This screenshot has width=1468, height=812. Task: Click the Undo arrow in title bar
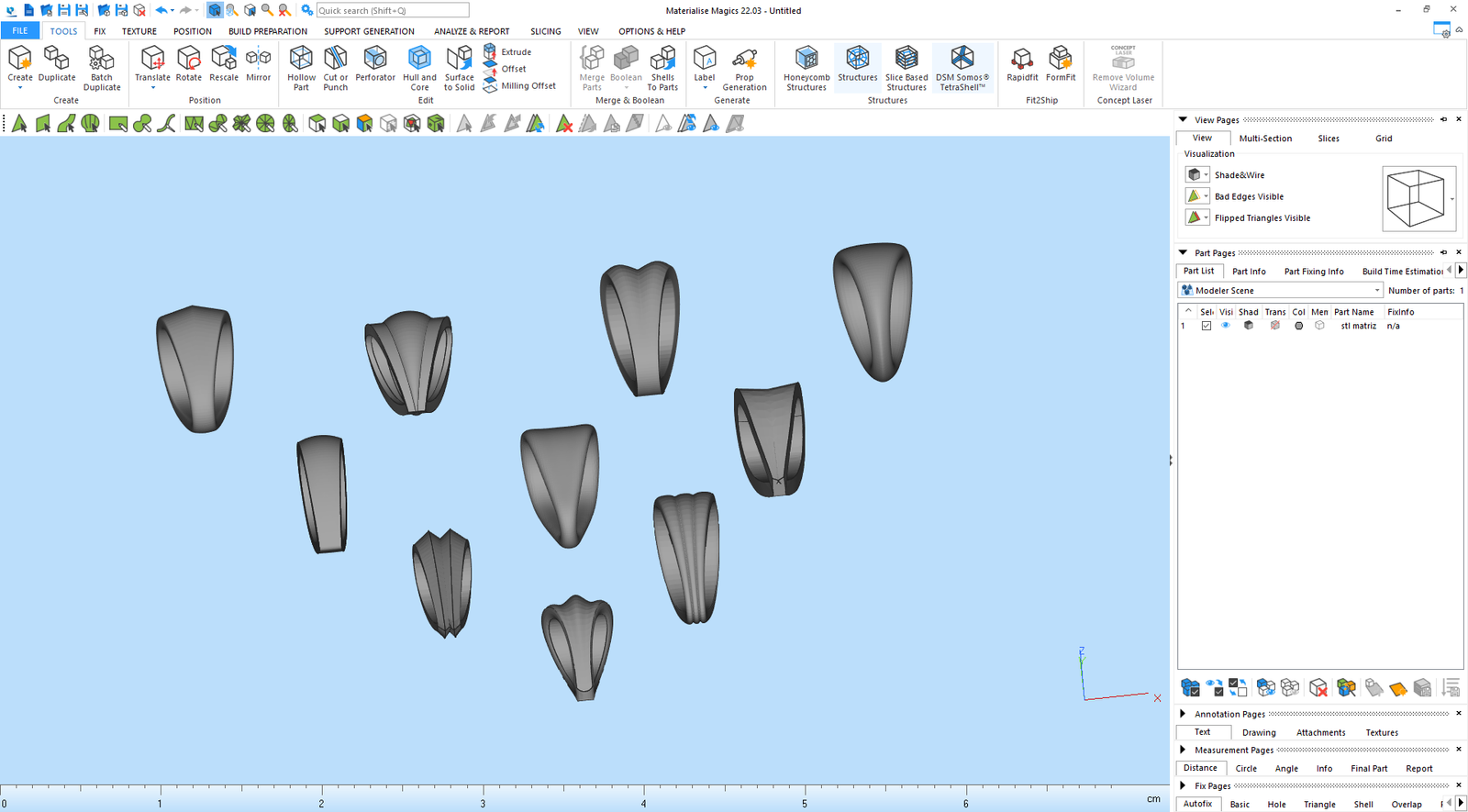[161, 10]
